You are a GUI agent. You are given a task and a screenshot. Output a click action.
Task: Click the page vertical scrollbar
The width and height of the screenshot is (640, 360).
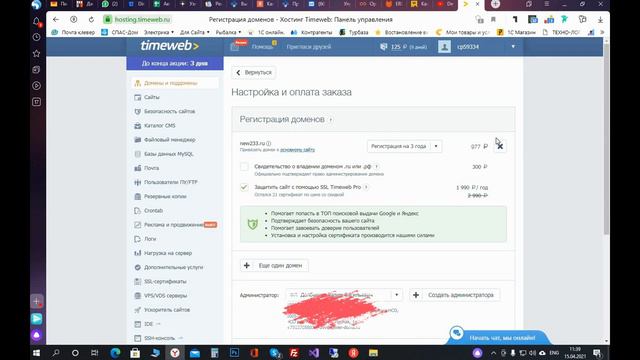[606, 139]
